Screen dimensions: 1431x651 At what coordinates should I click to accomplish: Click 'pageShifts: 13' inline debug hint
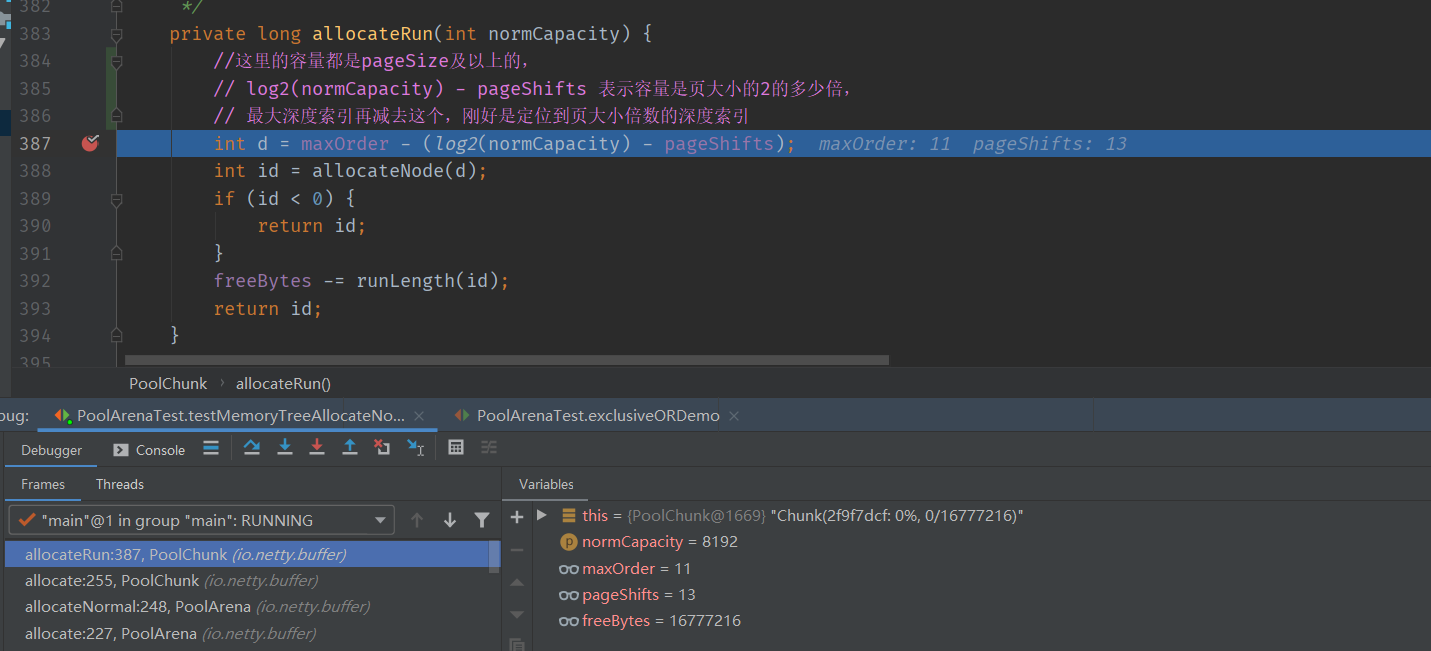pyautogui.click(x=1050, y=144)
